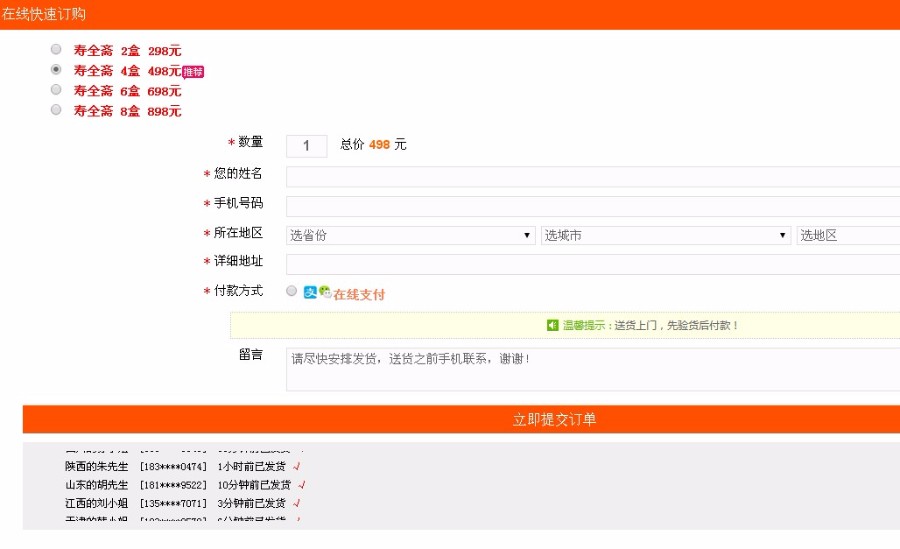This screenshot has height=549, width=900.
Task: Click the 在线支付 label text
Action: [x=359, y=295]
